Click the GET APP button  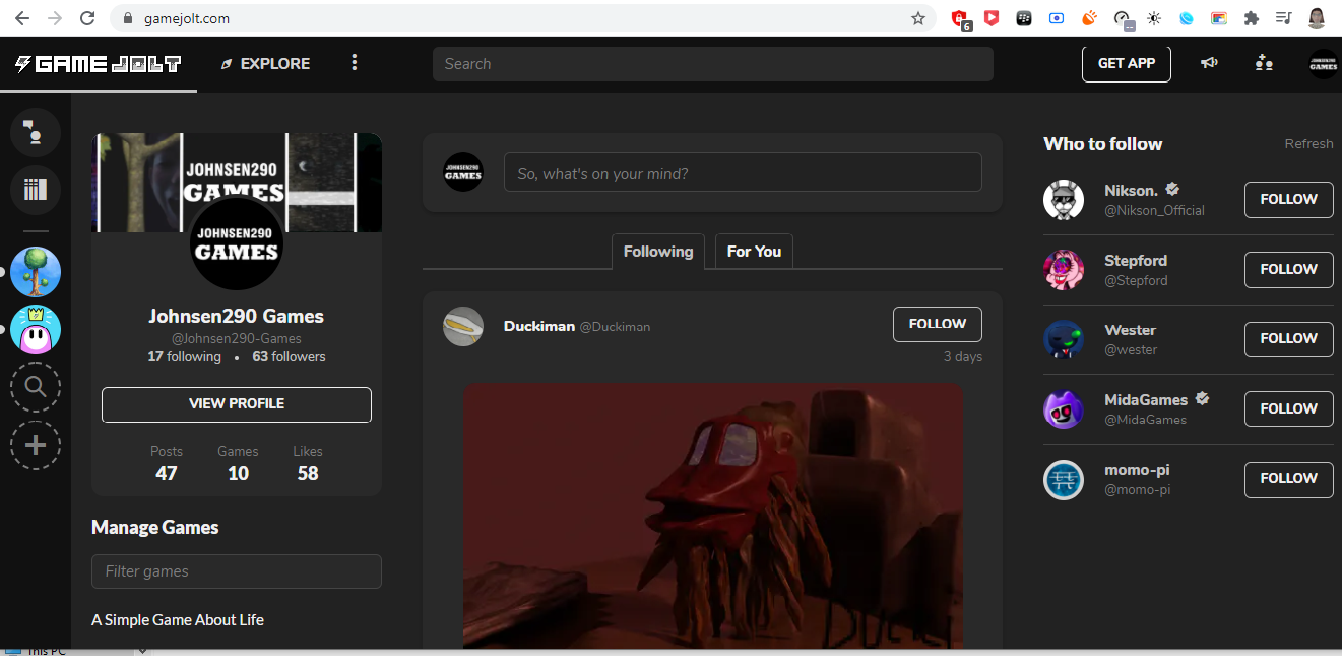pyautogui.click(x=1126, y=64)
